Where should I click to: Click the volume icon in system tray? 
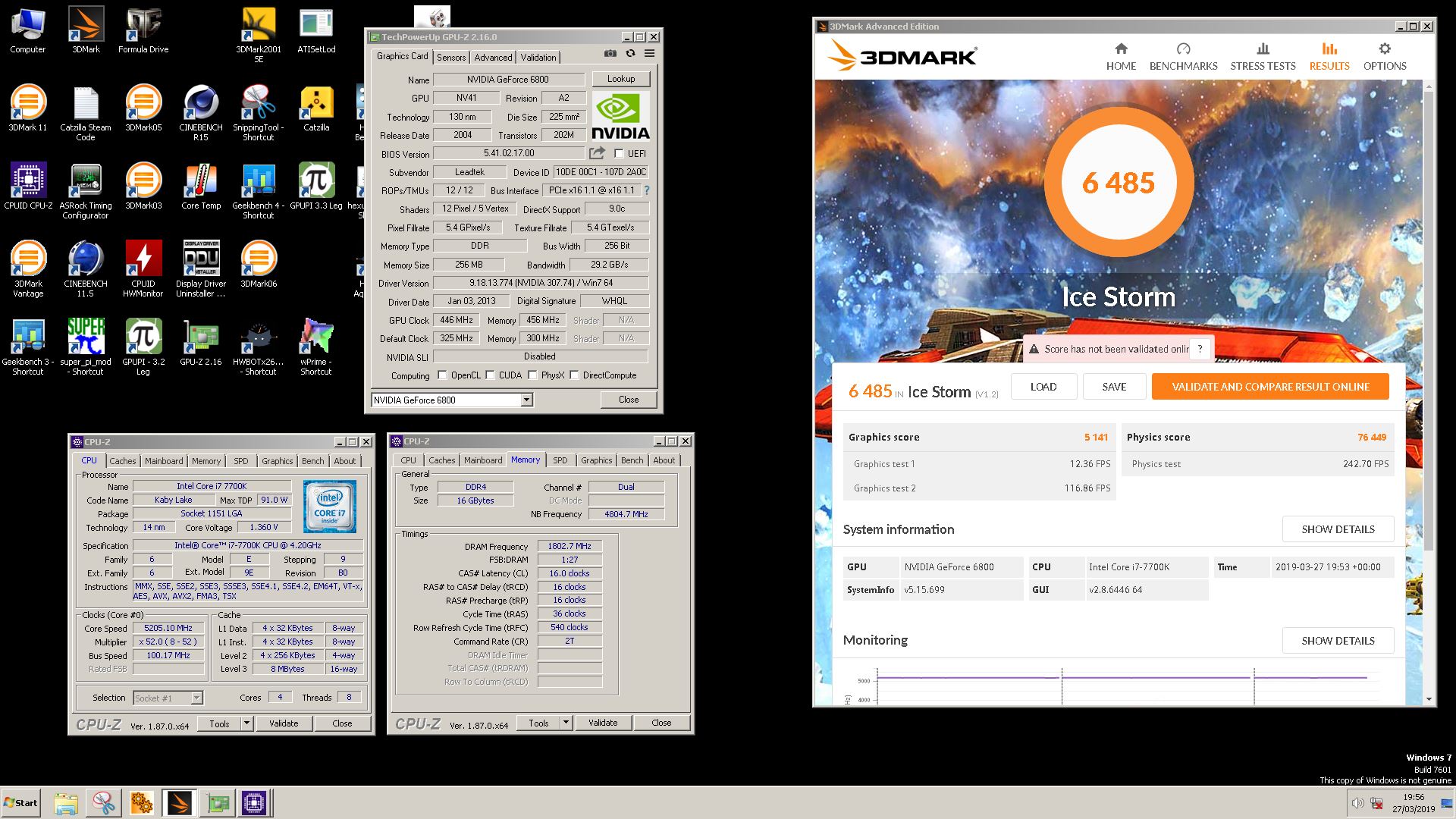[1357, 803]
